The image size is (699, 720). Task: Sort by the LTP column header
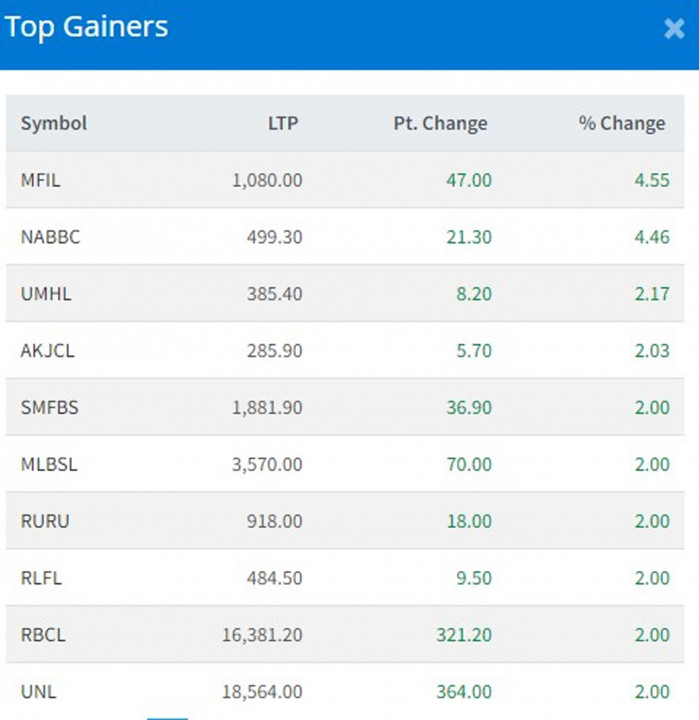[x=283, y=123]
